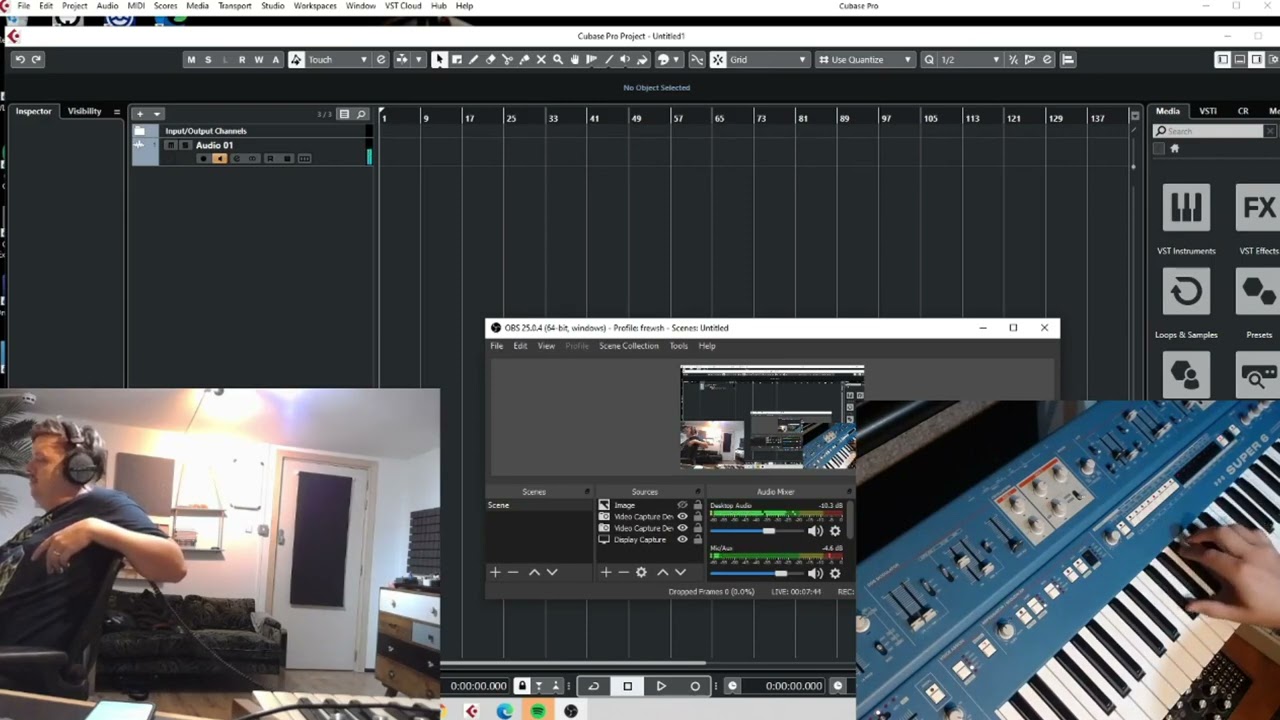1280x720 pixels.
Task: Click the transport Record button
Action: 695,686
